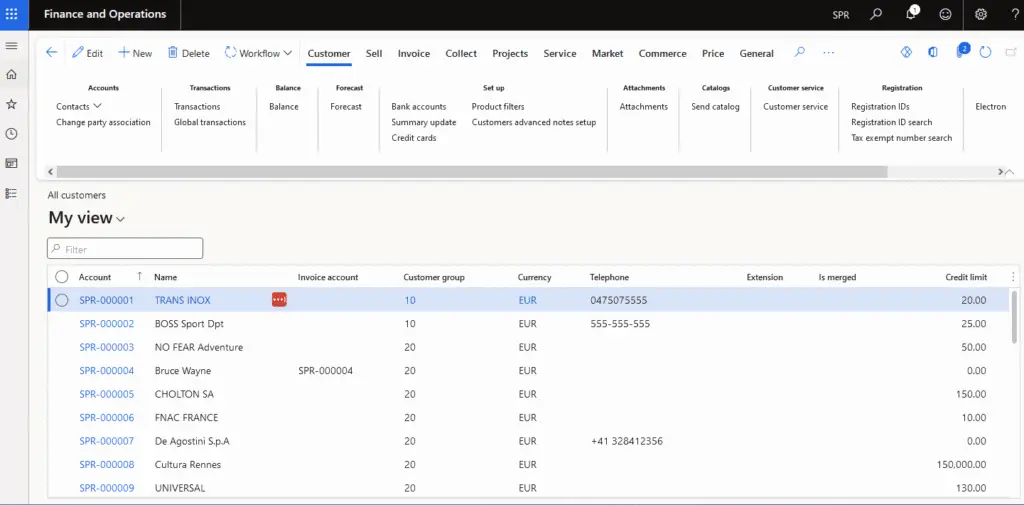Screen dimensions: 1024x505
Task: Open account SPR-000001 link
Action: click(x=106, y=301)
